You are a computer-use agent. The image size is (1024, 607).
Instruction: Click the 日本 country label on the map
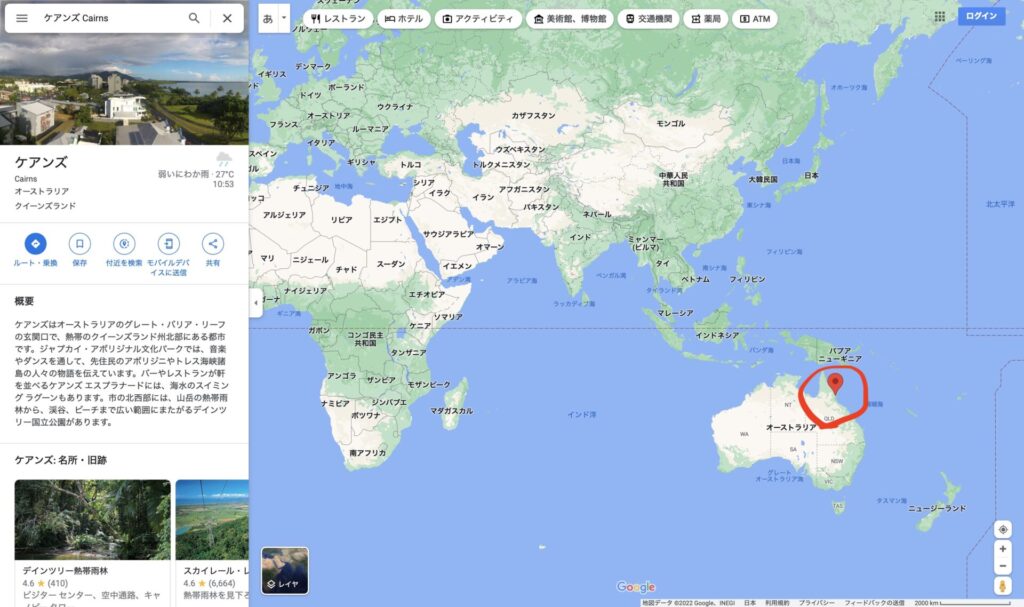[x=812, y=176]
